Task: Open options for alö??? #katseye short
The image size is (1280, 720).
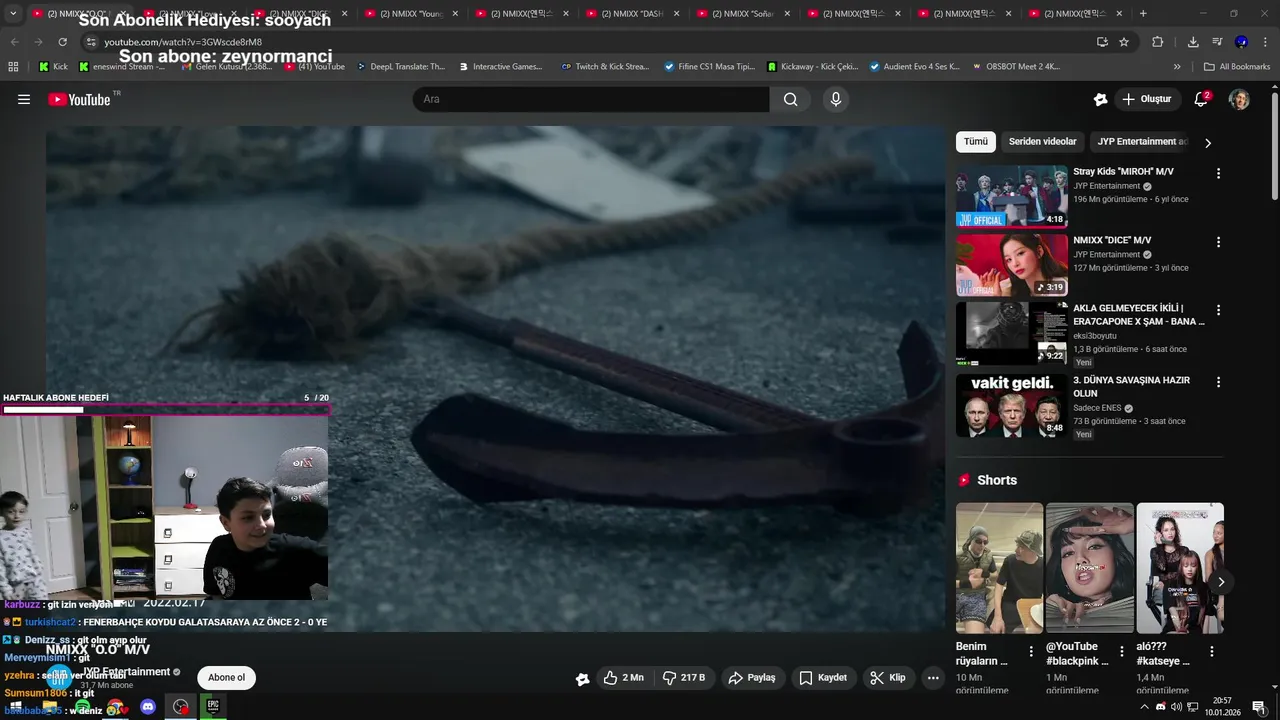Action: pyautogui.click(x=1212, y=651)
